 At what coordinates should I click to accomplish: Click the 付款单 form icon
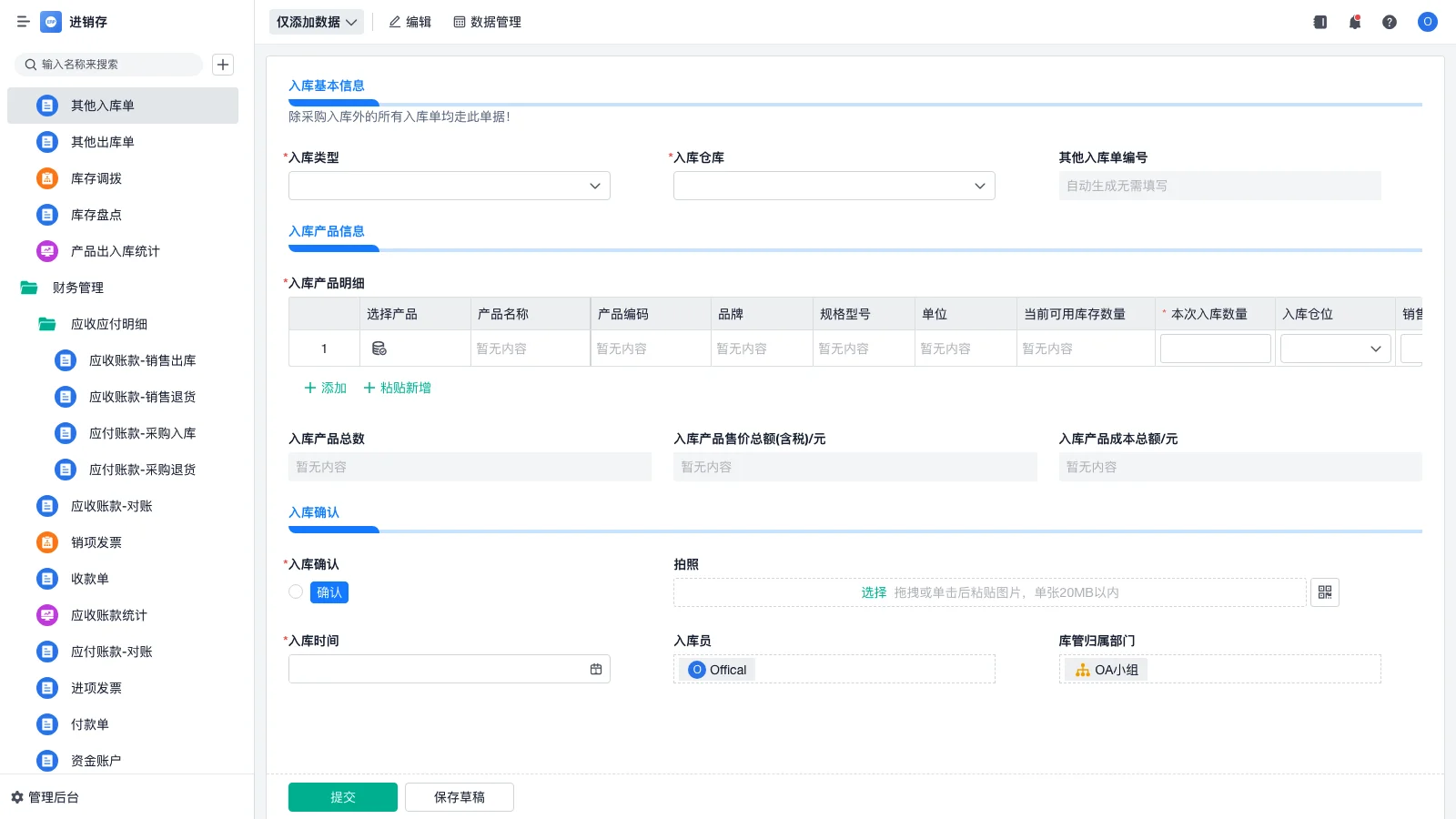pyautogui.click(x=47, y=724)
